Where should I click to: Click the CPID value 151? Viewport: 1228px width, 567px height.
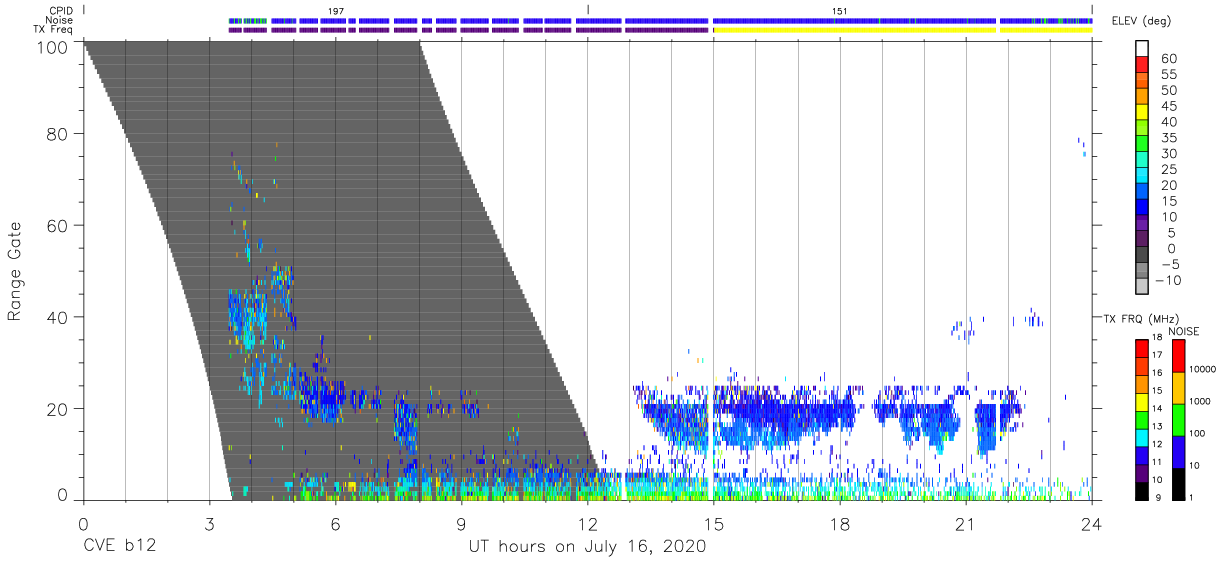840,10
